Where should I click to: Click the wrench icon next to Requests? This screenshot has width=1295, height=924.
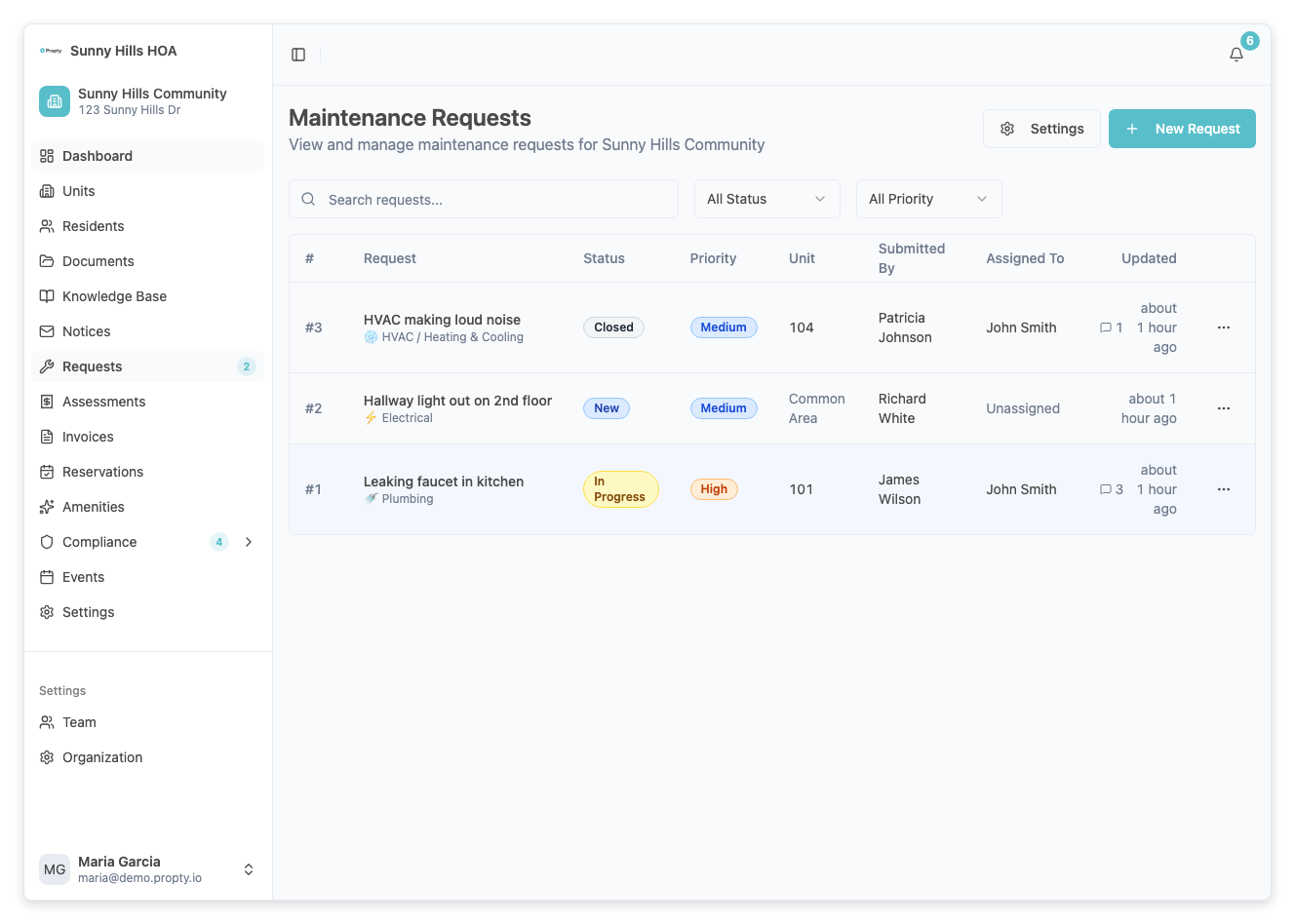pyautogui.click(x=46, y=366)
